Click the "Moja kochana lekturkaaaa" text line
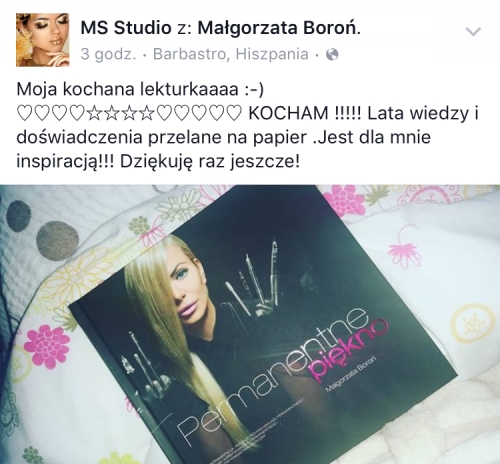 140,89
